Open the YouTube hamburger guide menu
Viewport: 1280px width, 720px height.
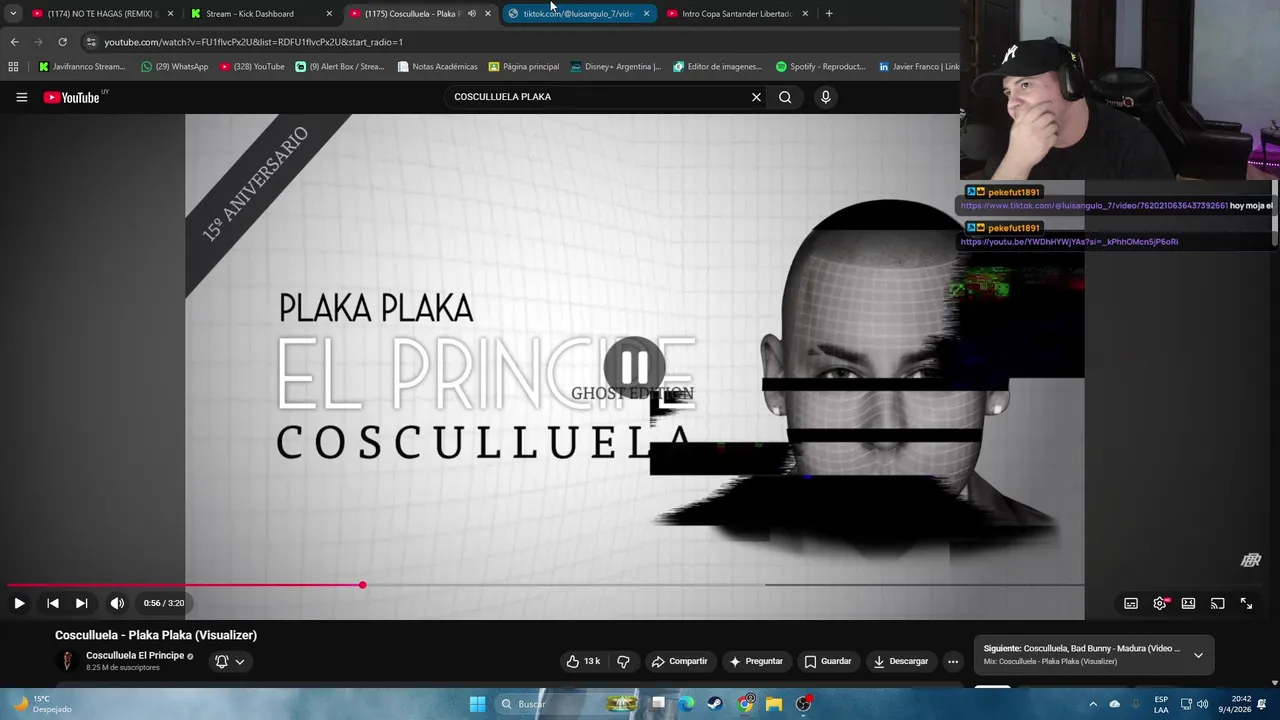[21, 97]
